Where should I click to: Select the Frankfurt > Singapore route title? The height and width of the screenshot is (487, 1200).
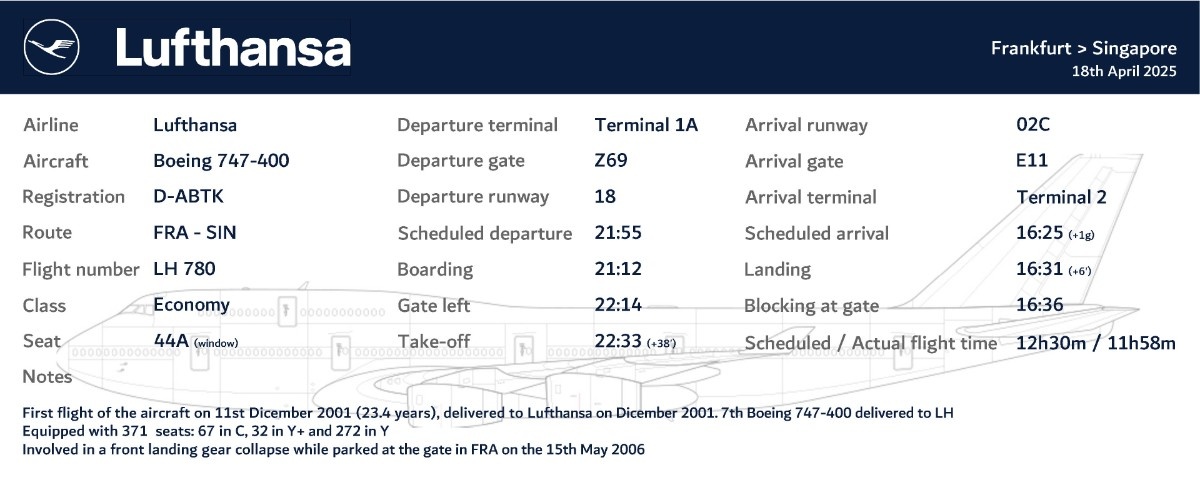point(1083,48)
